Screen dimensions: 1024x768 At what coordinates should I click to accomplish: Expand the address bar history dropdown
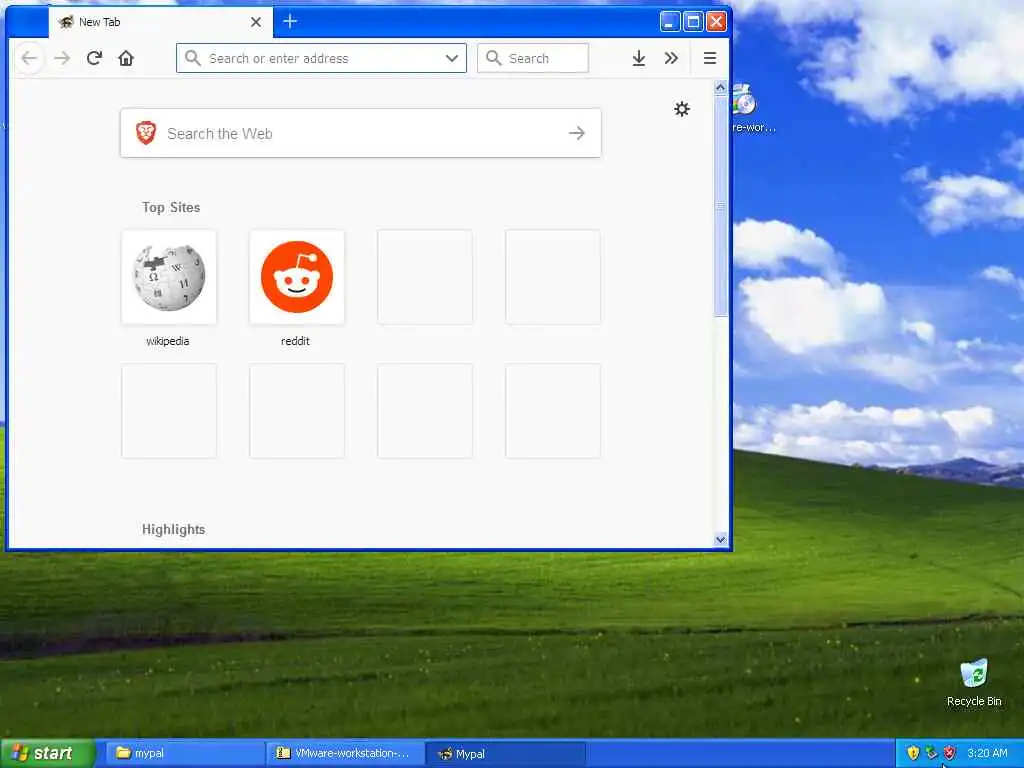(x=451, y=58)
